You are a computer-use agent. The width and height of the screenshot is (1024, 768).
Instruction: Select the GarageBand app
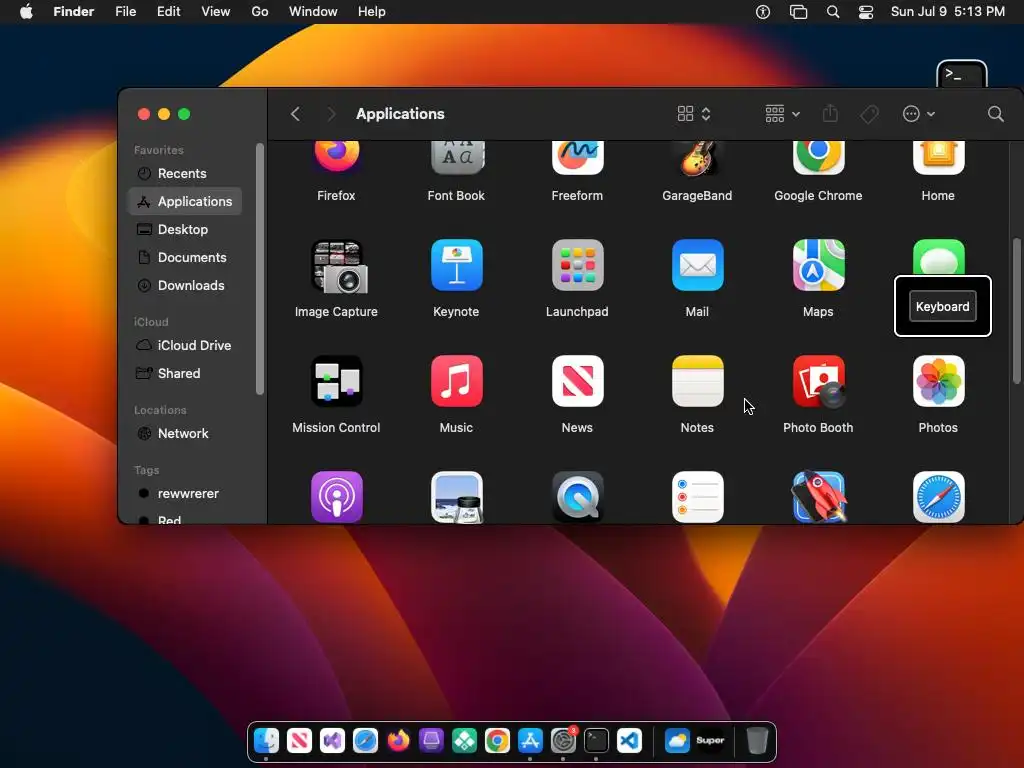click(x=697, y=158)
